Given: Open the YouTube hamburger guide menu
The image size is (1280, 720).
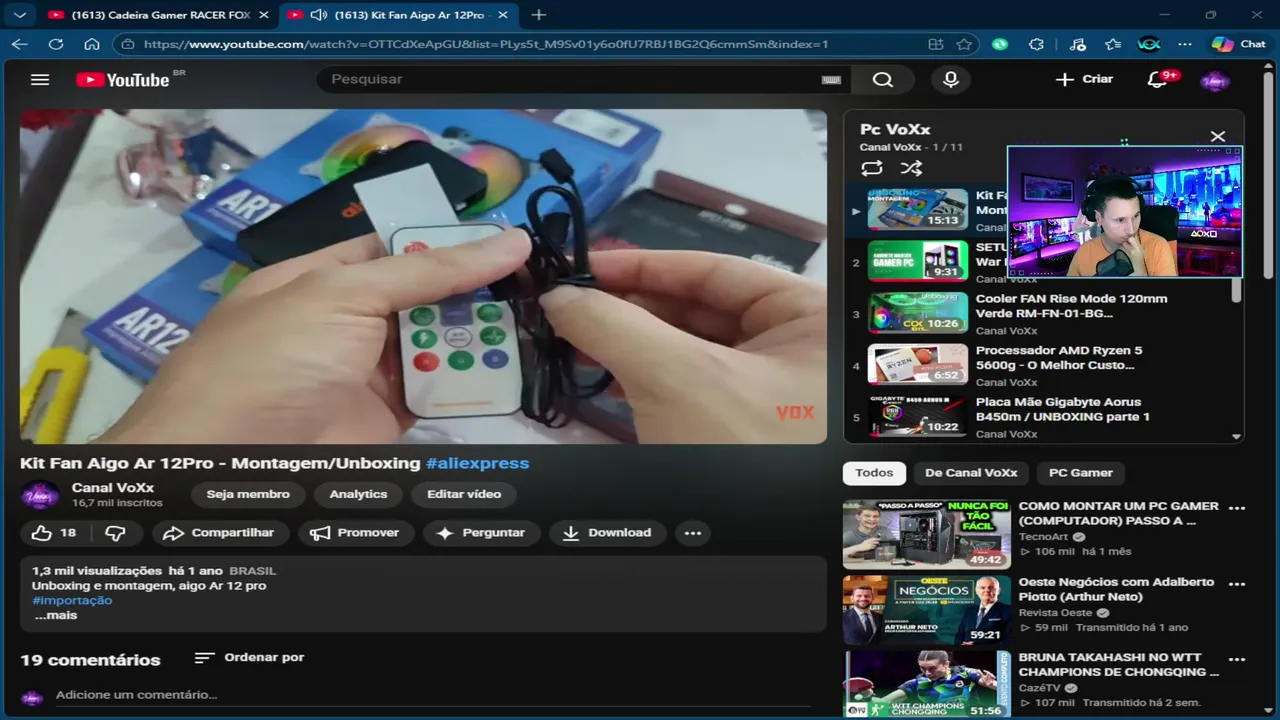Looking at the screenshot, I should [40, 79].
